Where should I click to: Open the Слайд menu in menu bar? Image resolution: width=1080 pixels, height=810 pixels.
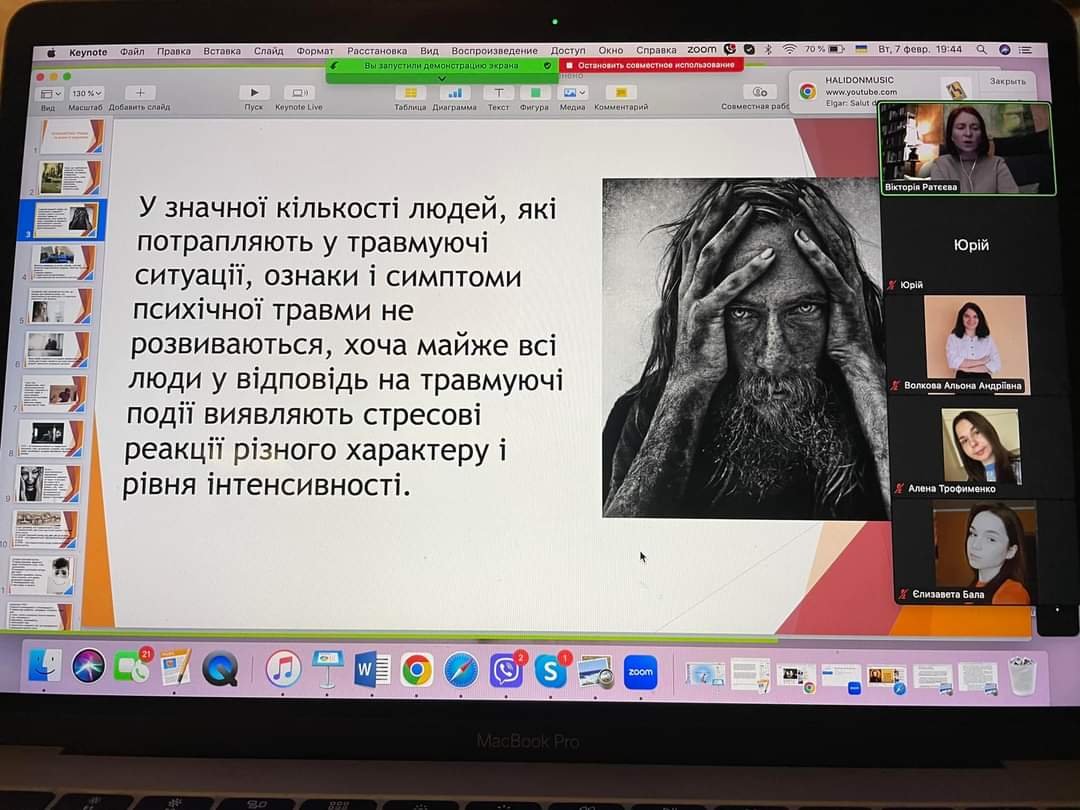point(268,51)
